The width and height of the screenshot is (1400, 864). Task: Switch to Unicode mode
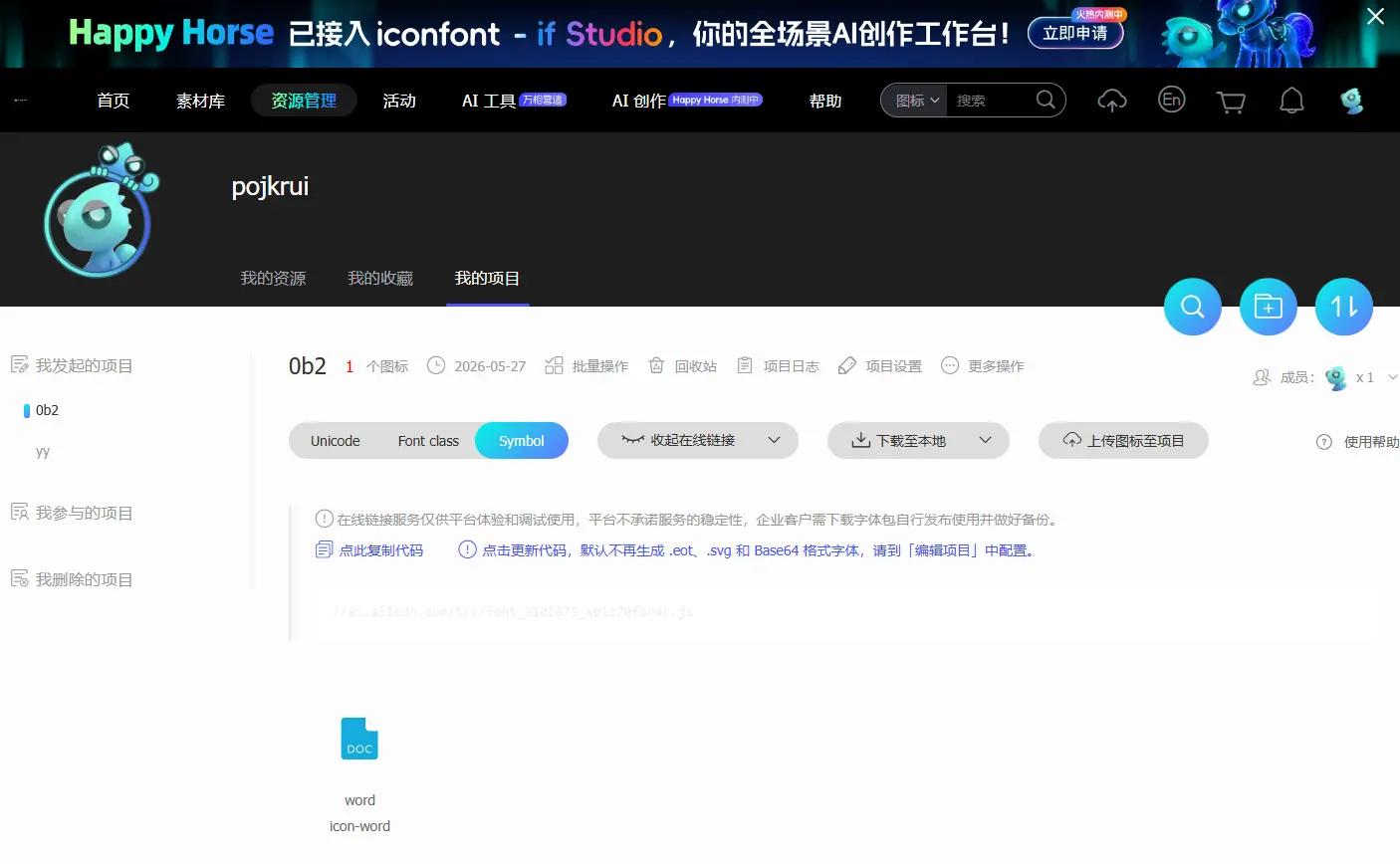click(x=336, y=441)
